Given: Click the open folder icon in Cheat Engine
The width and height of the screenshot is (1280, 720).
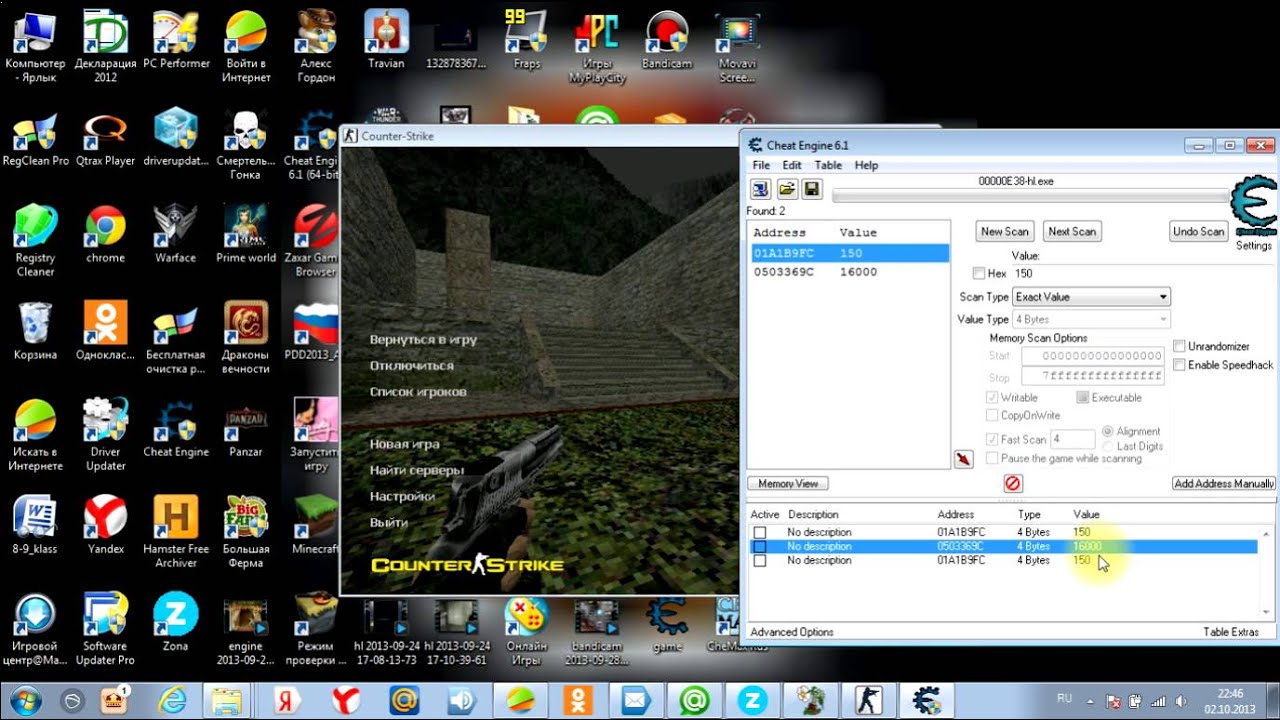Looking at the screenshot, I should point(786,190).
